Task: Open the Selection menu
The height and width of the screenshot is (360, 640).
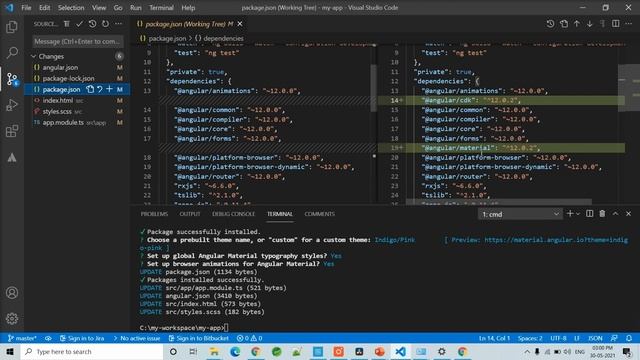Action: point(71,8)
